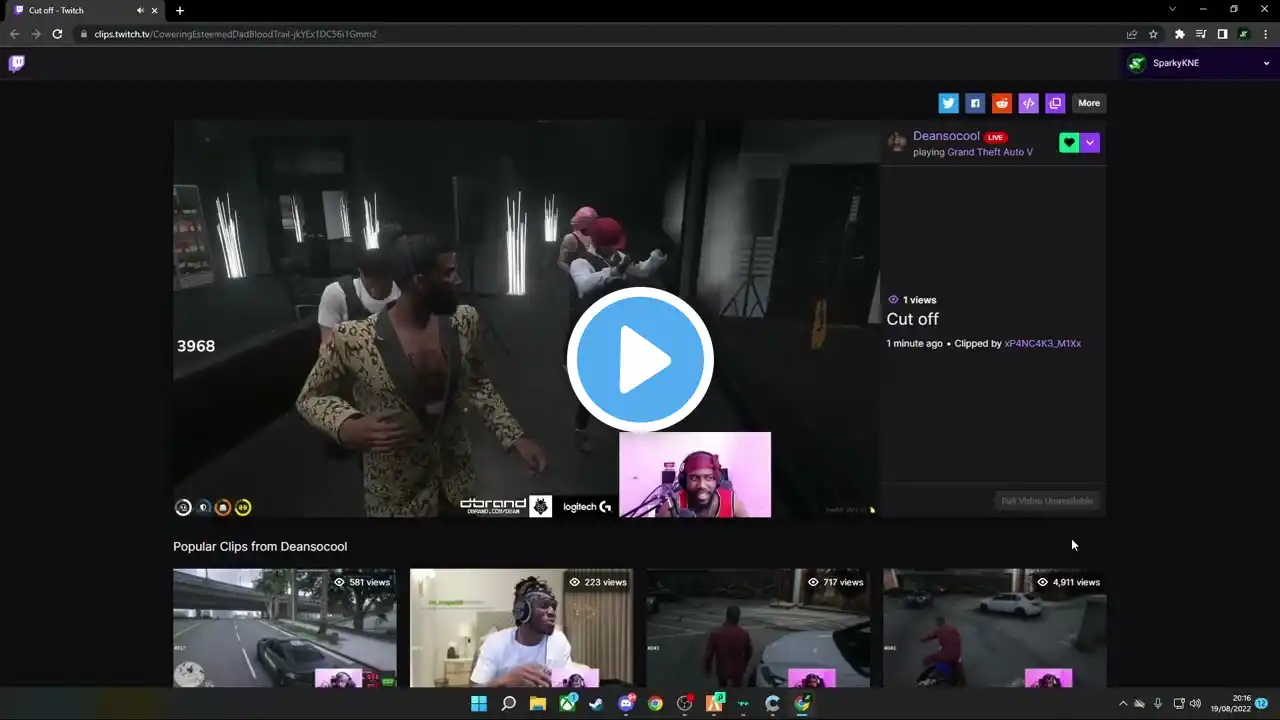Click Deansocool's channel avatar

pos(897,142)
